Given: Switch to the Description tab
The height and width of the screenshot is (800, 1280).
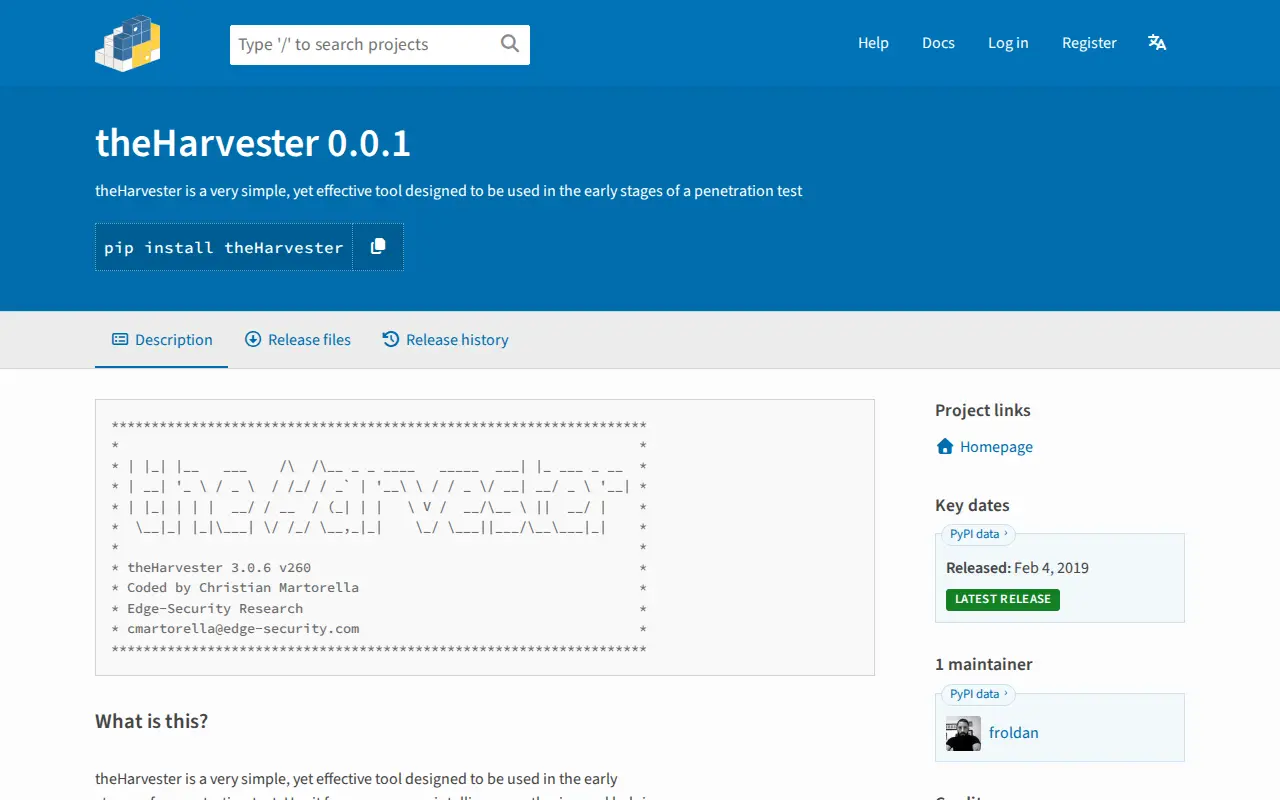Looking at the screenshot, I should (x=162, y=340).
